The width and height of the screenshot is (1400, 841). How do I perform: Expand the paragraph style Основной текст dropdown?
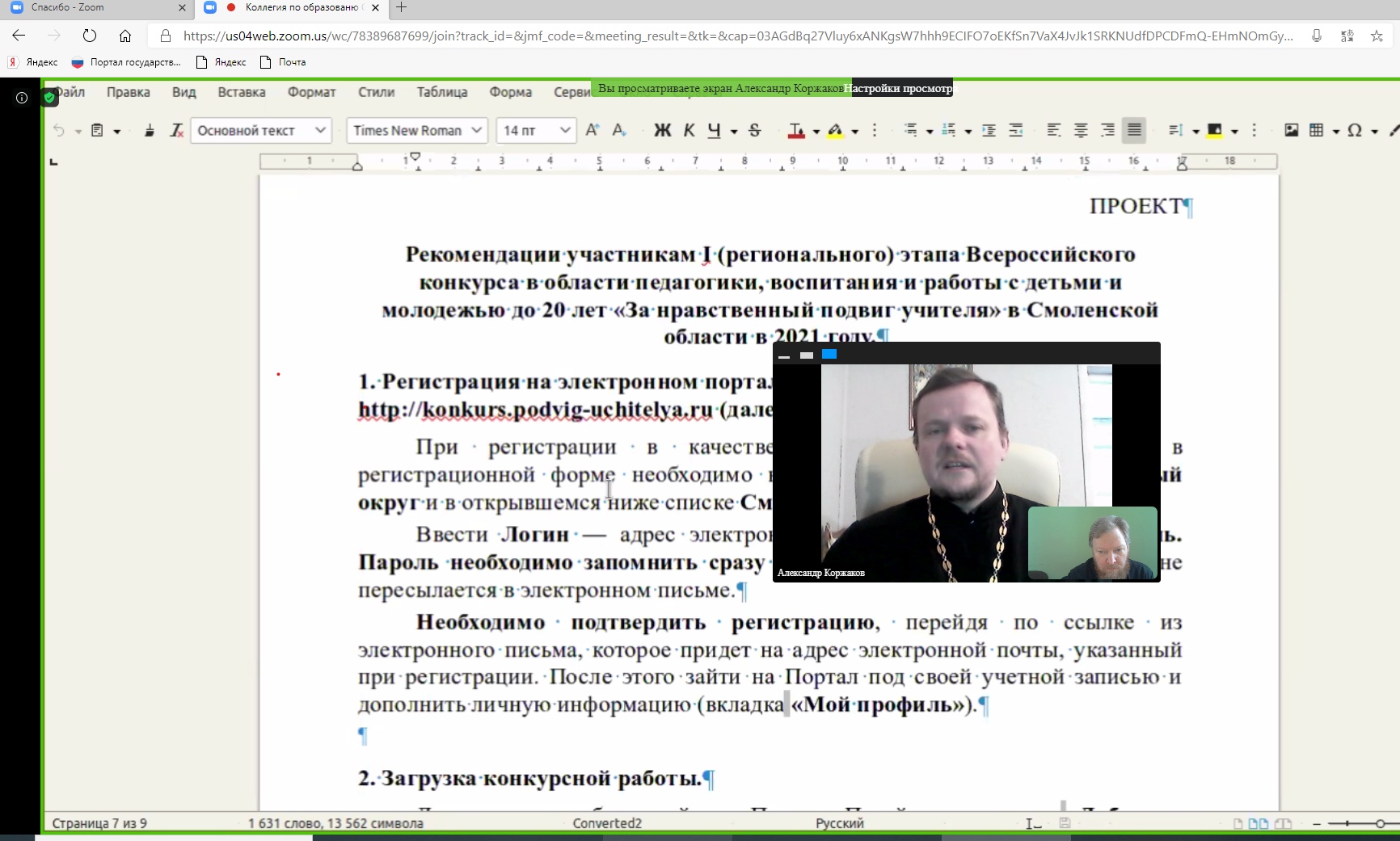(320, 130)
